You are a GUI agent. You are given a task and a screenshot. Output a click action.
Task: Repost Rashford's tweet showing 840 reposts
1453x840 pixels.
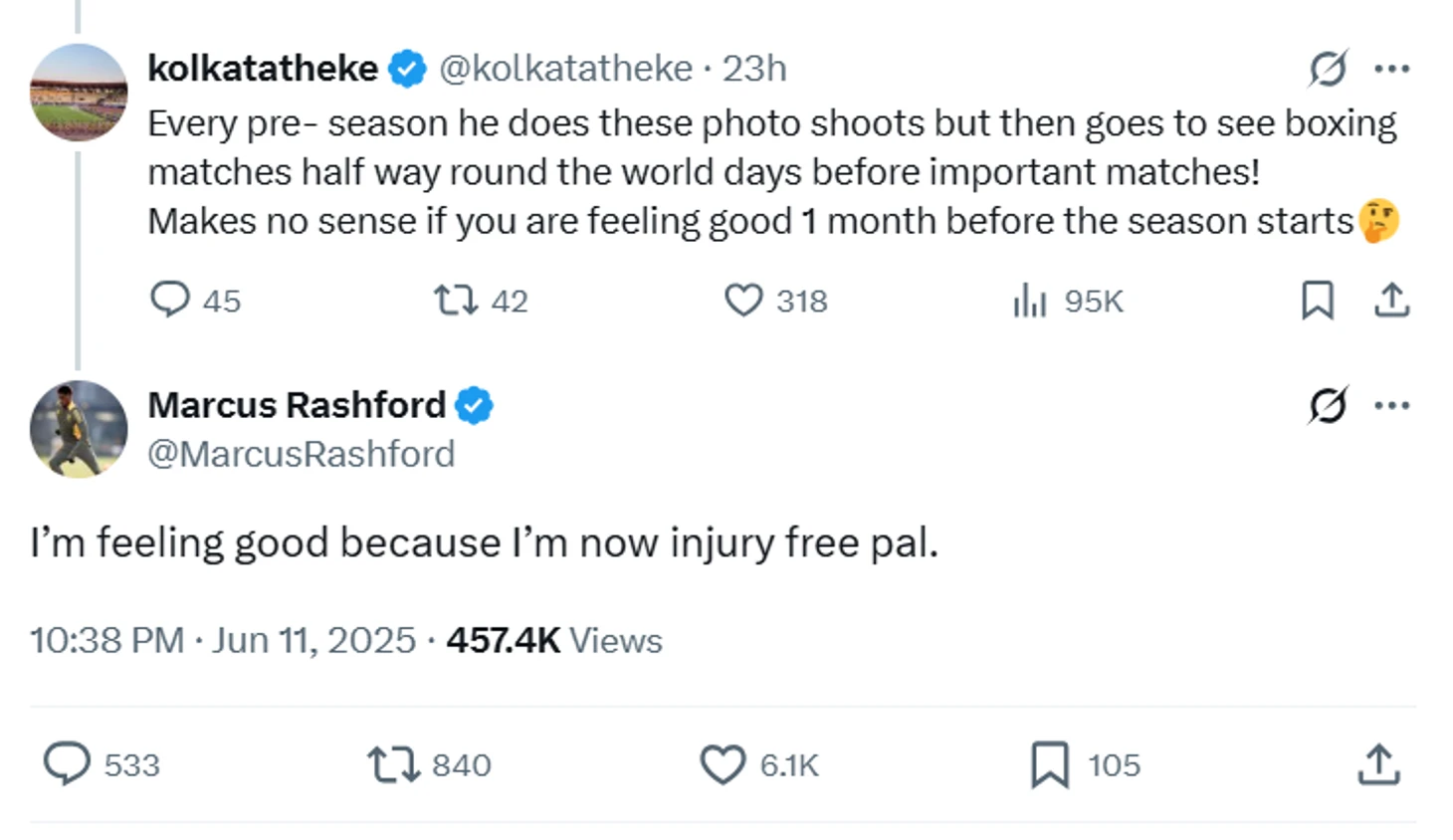coord(392,764)
